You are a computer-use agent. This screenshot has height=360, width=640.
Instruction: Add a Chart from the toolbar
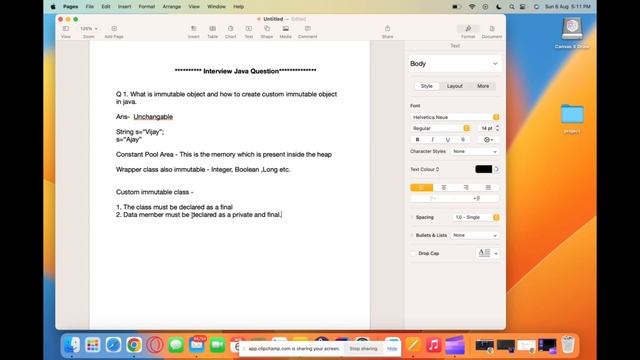coord(231,29)
